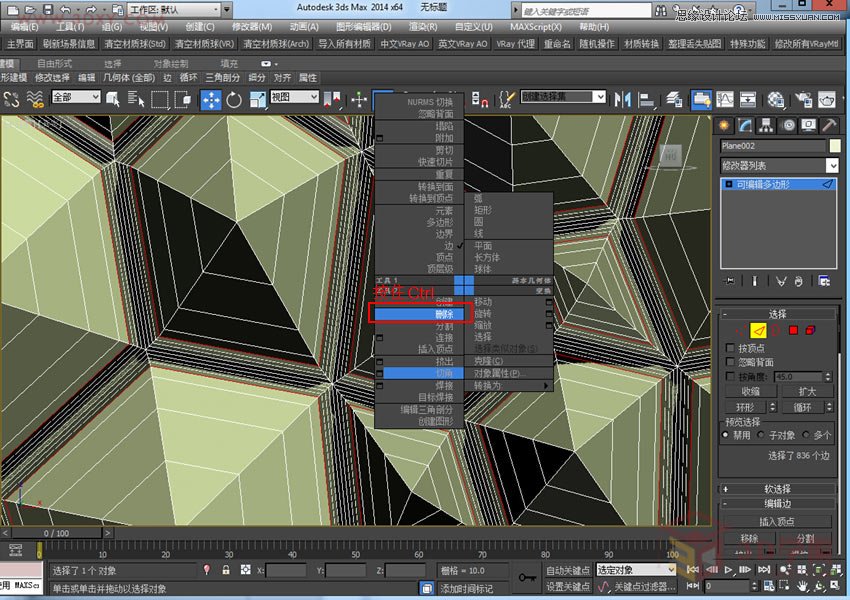
Task: Toggle Window/Crossing selection mode icon
Action: [x=183, y=100]
